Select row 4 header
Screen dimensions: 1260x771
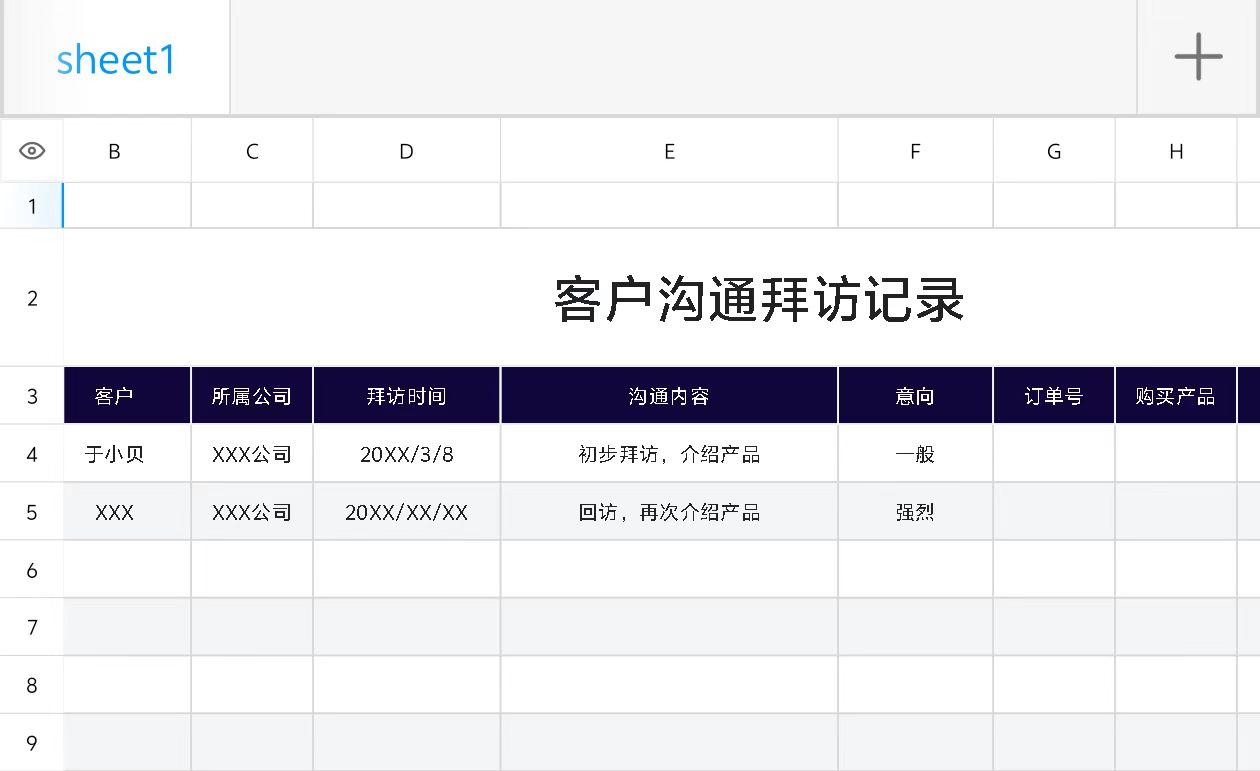tap(32, 454)
